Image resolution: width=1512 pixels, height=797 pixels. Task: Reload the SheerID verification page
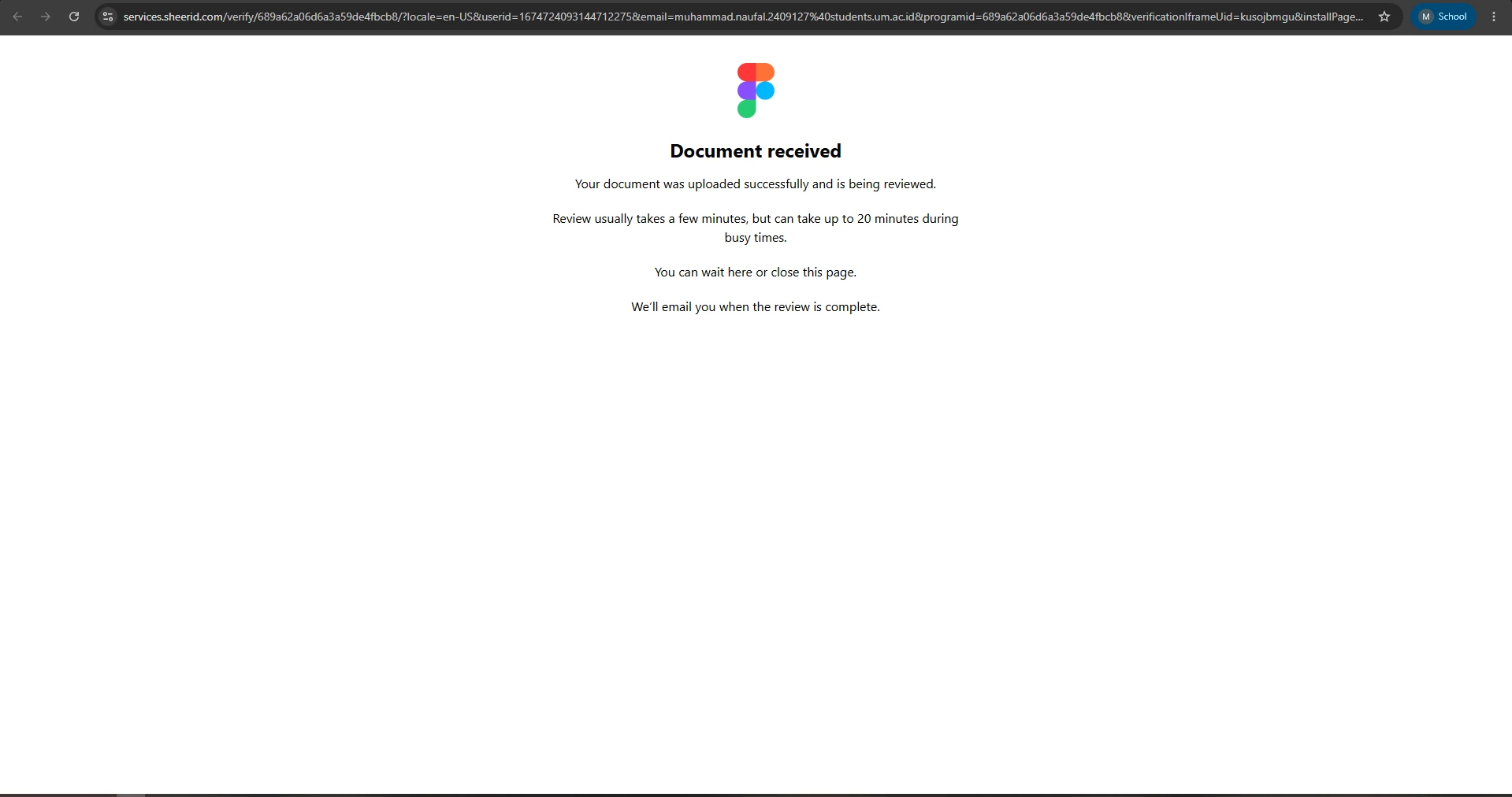point(74,17)
